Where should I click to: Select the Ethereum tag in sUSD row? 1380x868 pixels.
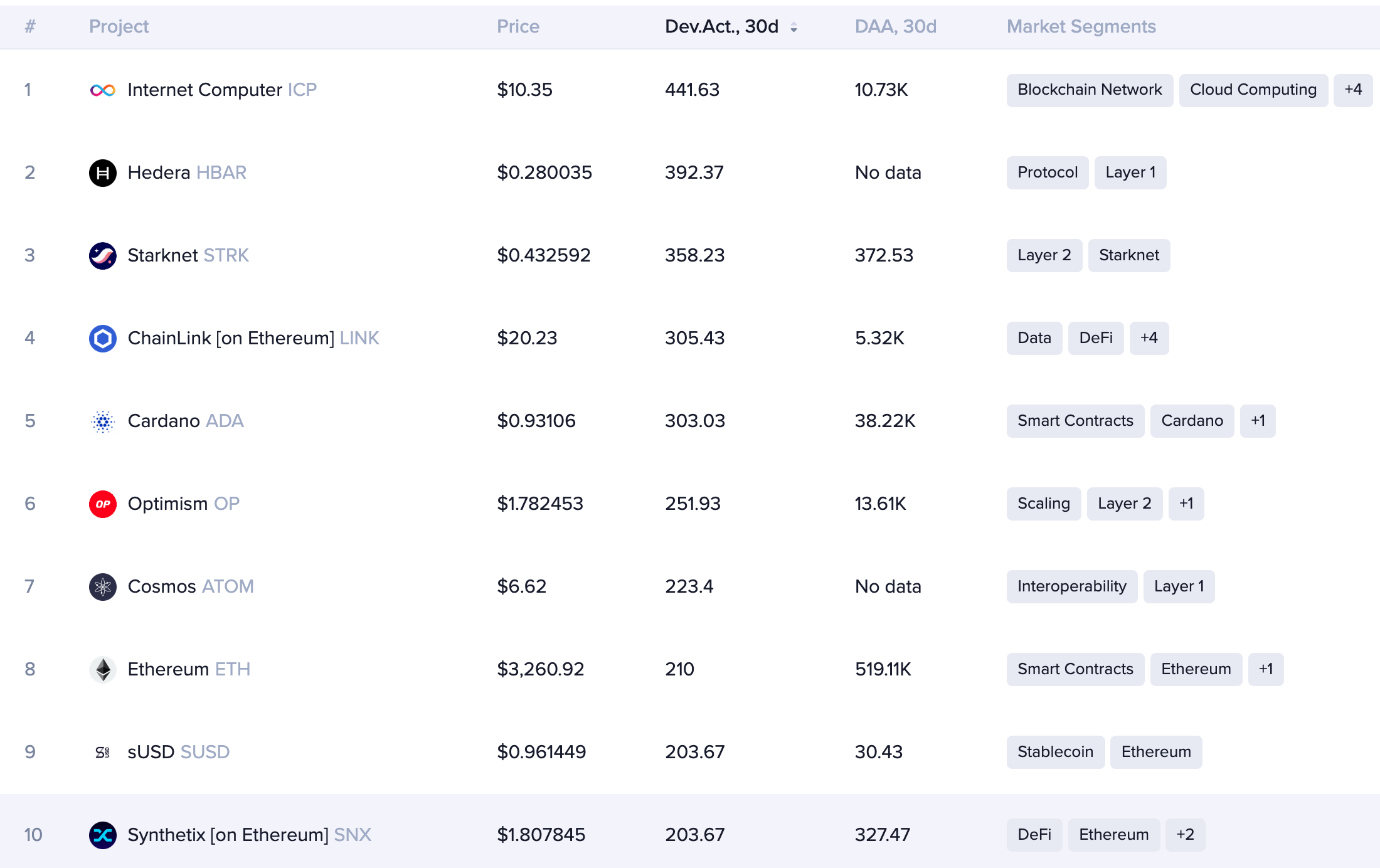tap(1156, 753)
